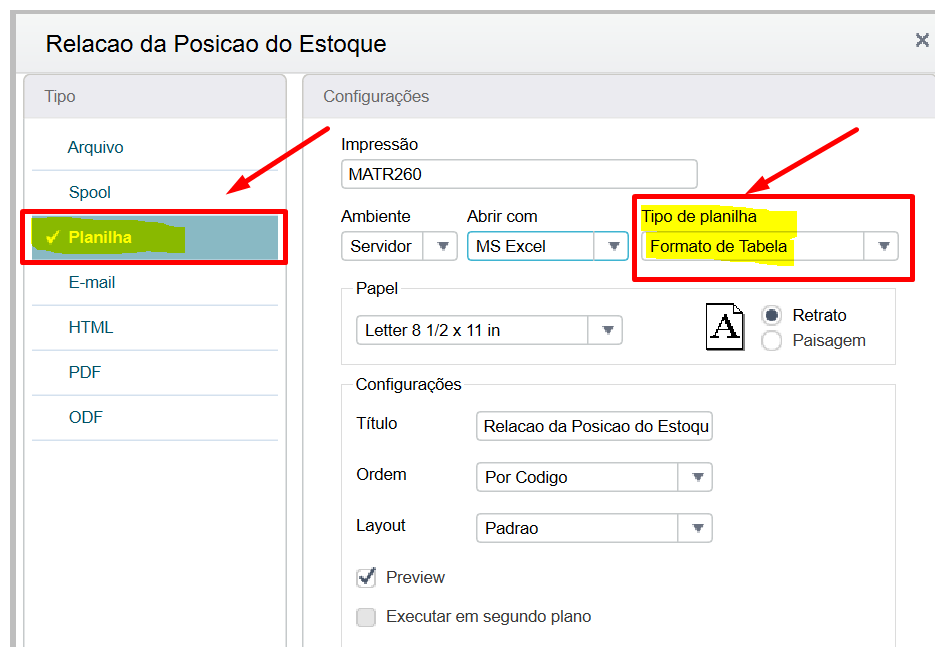This screenshot has height=654, width=941.
Task: Open the Tipo de planilha dropdown
Action: coord(883,246)
